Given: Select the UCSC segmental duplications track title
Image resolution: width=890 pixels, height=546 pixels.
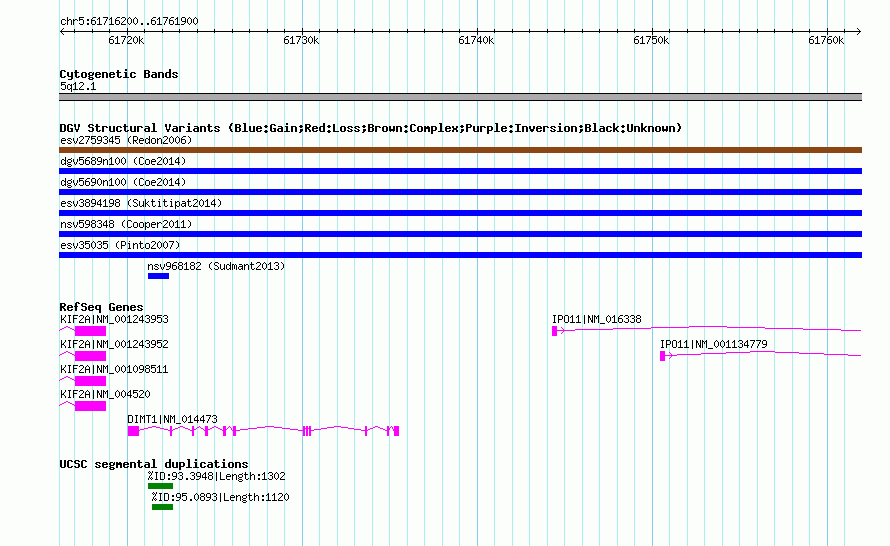Looking at the screenshot, I should tap(154, 464).
